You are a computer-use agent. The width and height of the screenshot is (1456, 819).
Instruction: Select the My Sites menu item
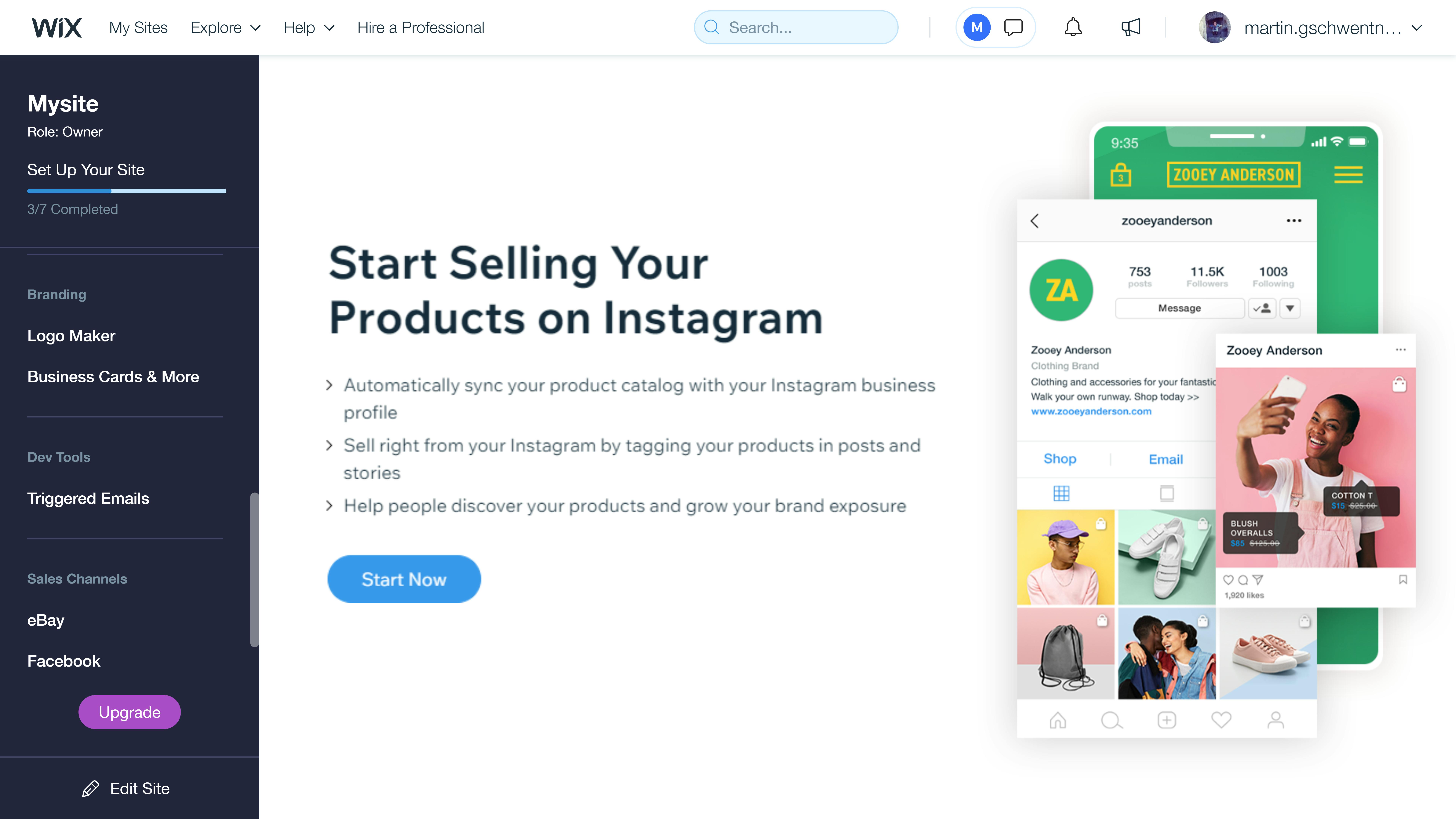pos(138,27)
